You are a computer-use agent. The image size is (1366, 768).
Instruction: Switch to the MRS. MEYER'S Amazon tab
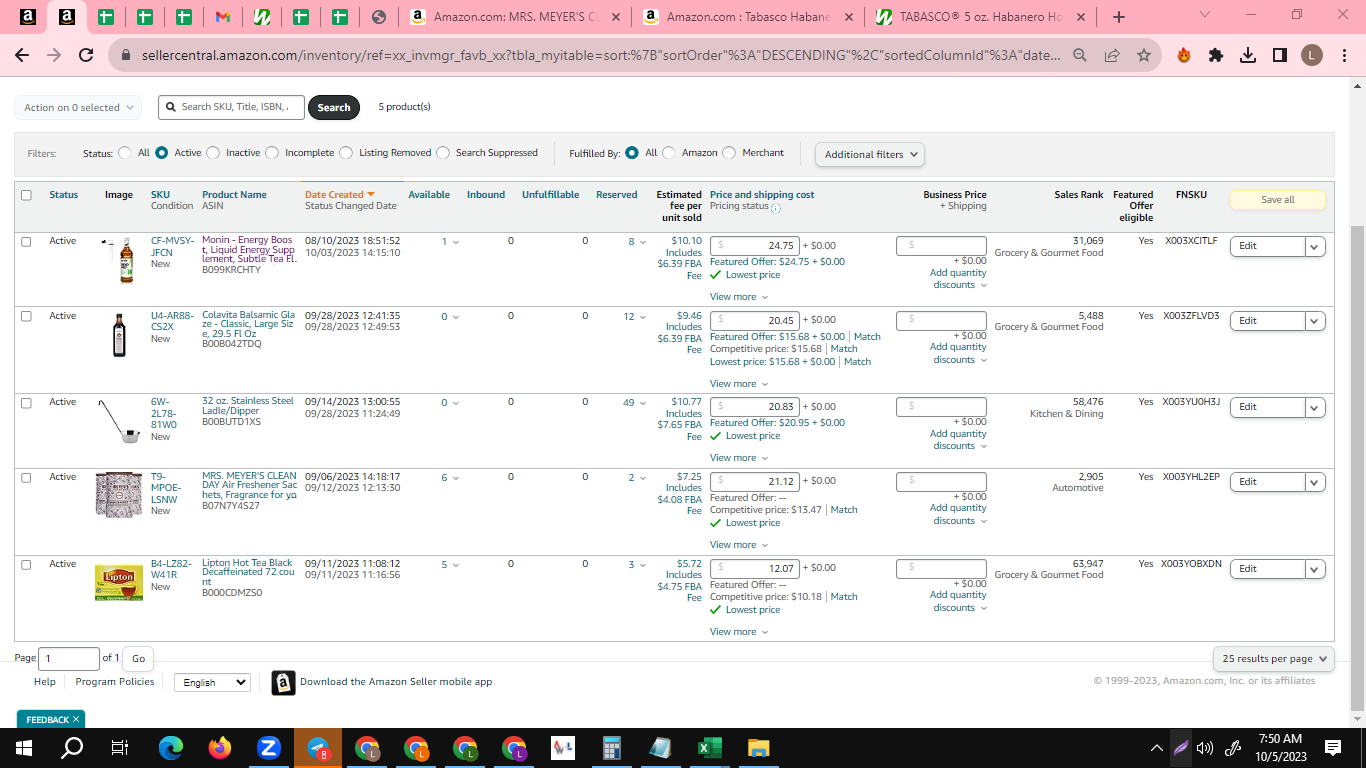(x=515, y=17)
